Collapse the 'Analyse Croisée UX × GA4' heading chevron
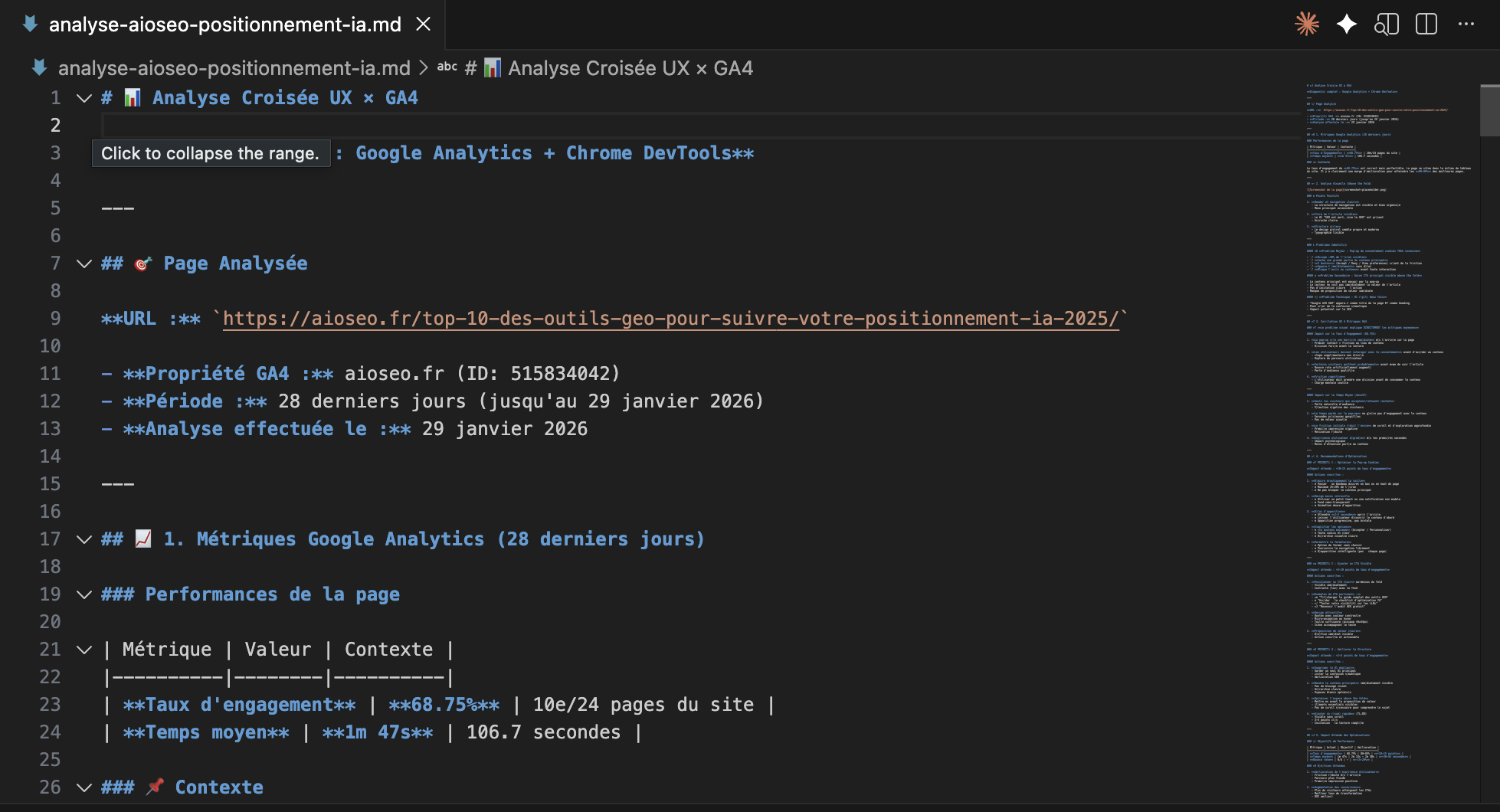 coord(83,98)
